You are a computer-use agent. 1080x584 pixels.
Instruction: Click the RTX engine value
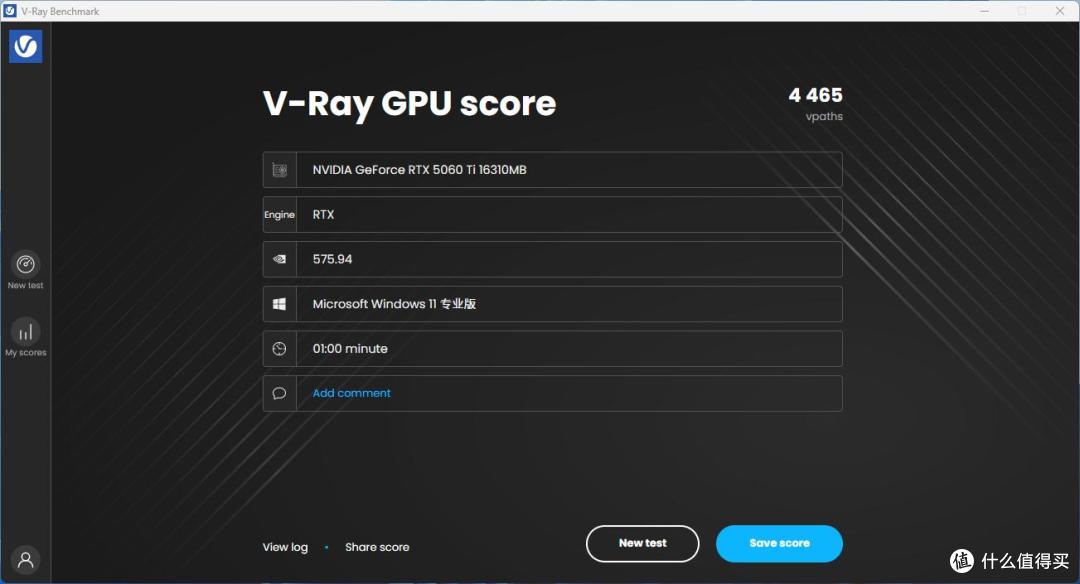[x=323, y=215]
